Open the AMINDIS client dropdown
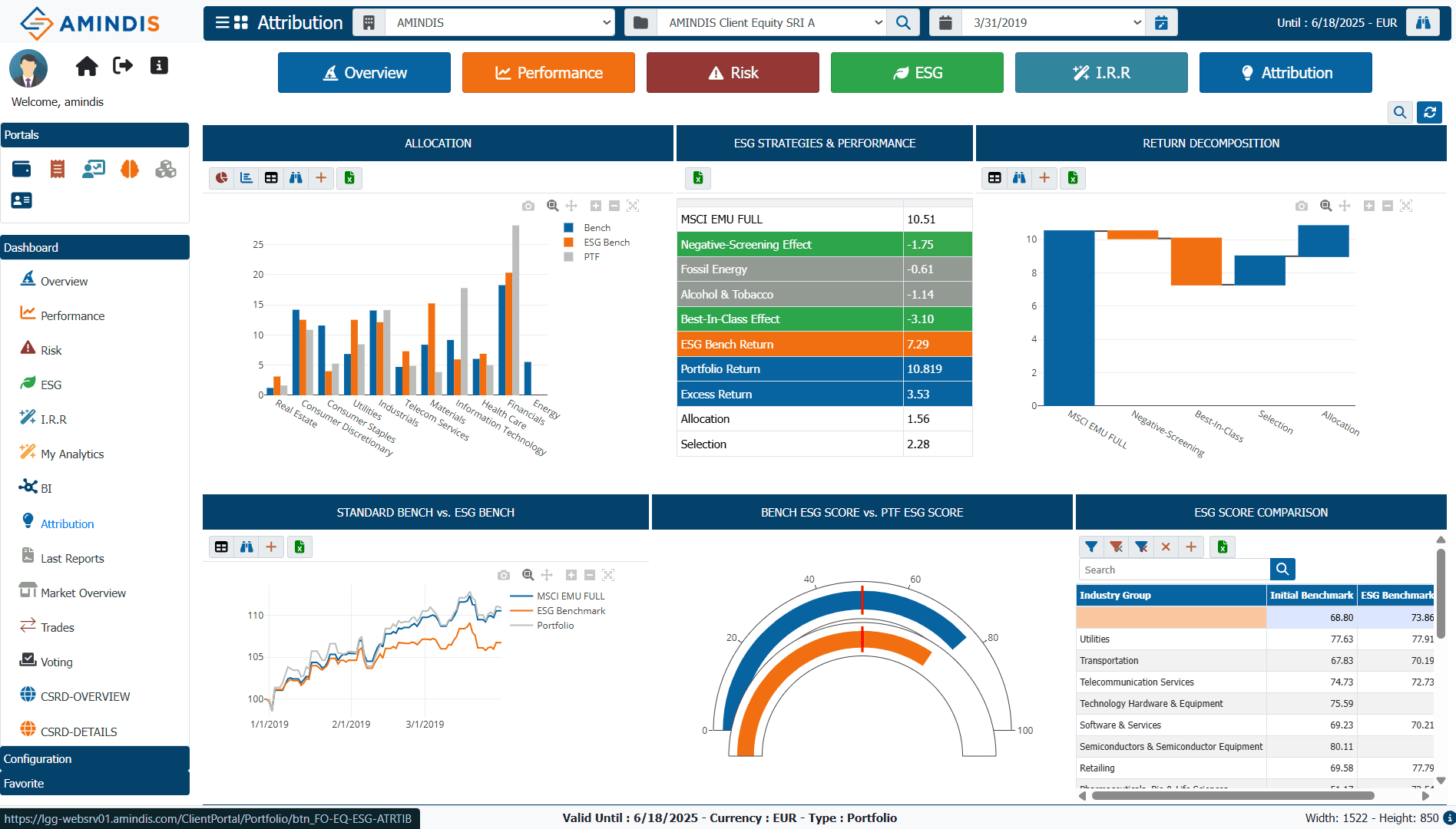1456x829 pixels. pyautogui.click(x=500, y=23)
